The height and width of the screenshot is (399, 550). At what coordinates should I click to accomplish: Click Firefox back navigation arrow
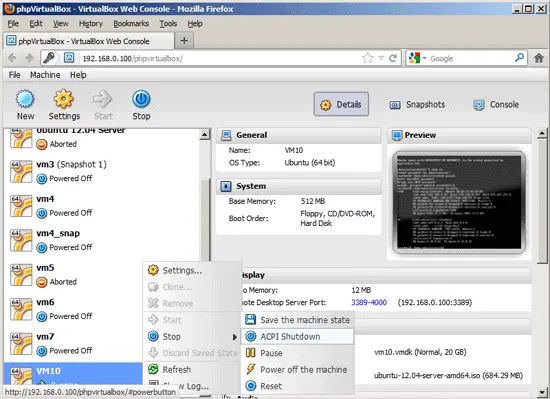click(12, 58)
